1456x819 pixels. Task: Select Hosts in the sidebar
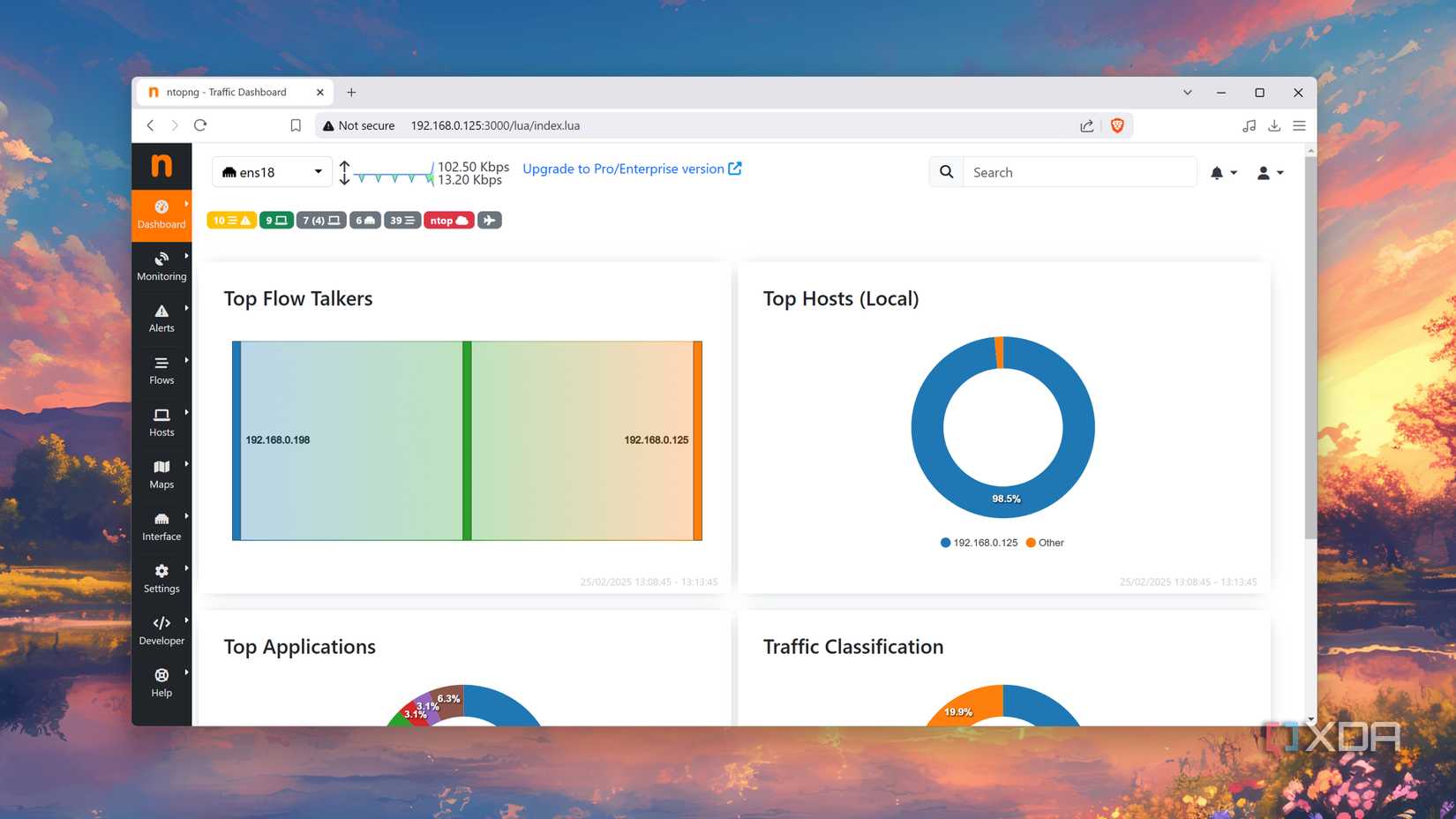pos(161,423)
